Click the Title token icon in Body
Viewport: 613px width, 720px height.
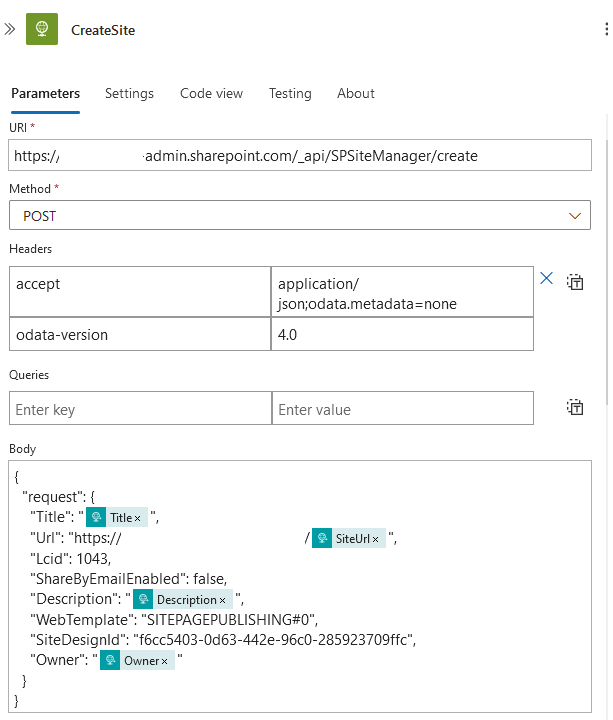point(96,518)
